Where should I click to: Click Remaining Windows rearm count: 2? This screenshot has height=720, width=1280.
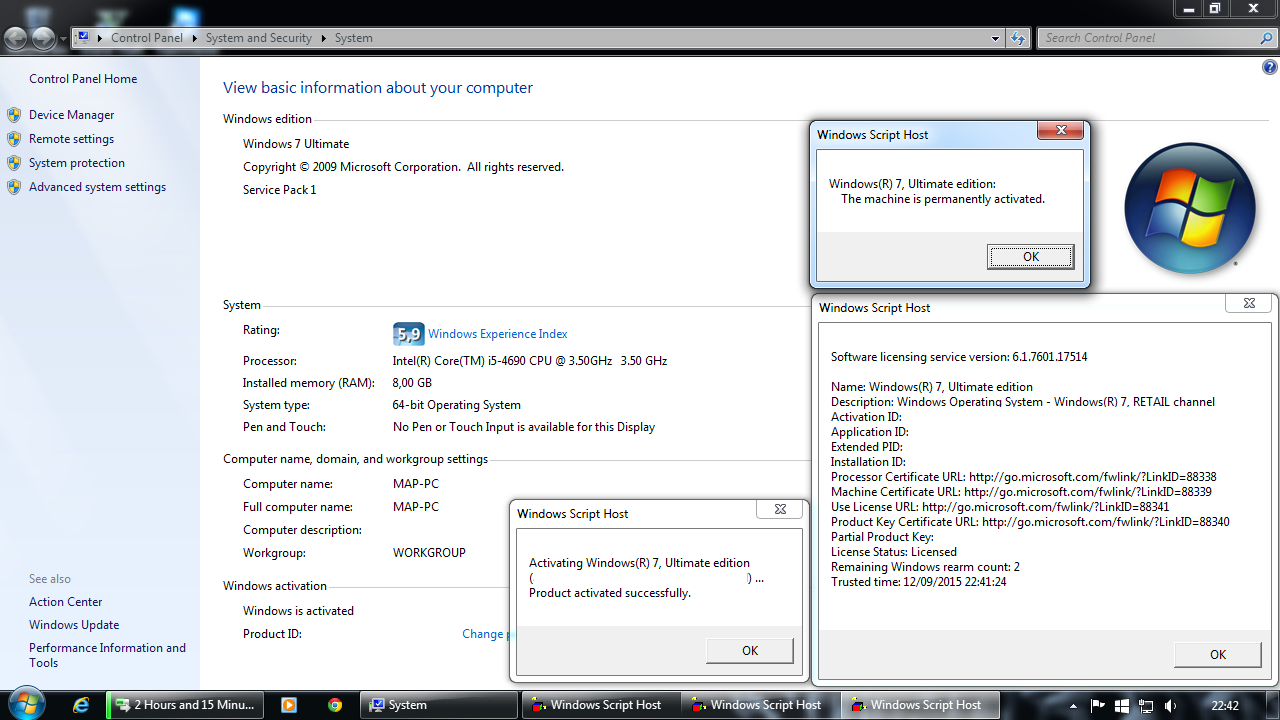[x=925, y=567]
